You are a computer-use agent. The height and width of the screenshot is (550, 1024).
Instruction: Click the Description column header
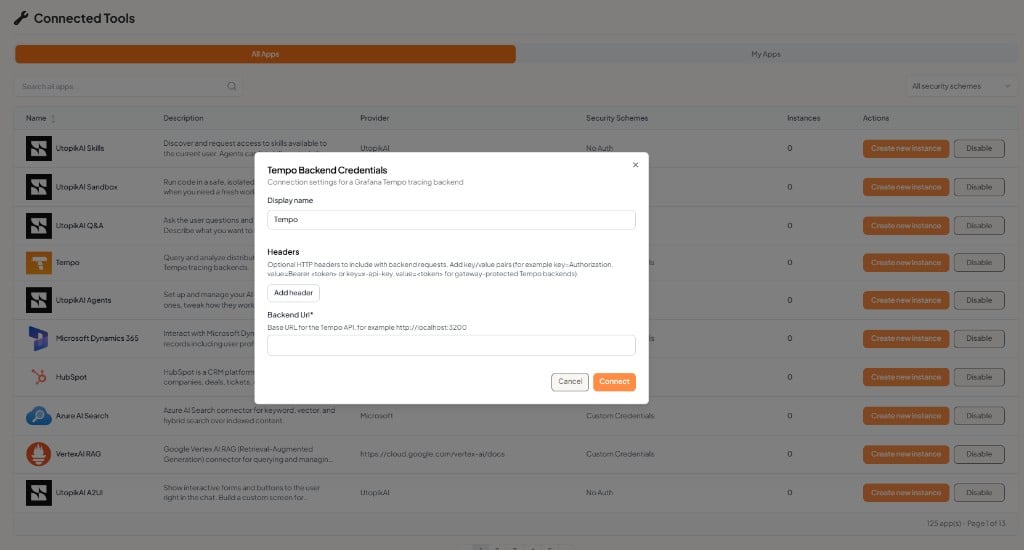[x=184, y=118]
